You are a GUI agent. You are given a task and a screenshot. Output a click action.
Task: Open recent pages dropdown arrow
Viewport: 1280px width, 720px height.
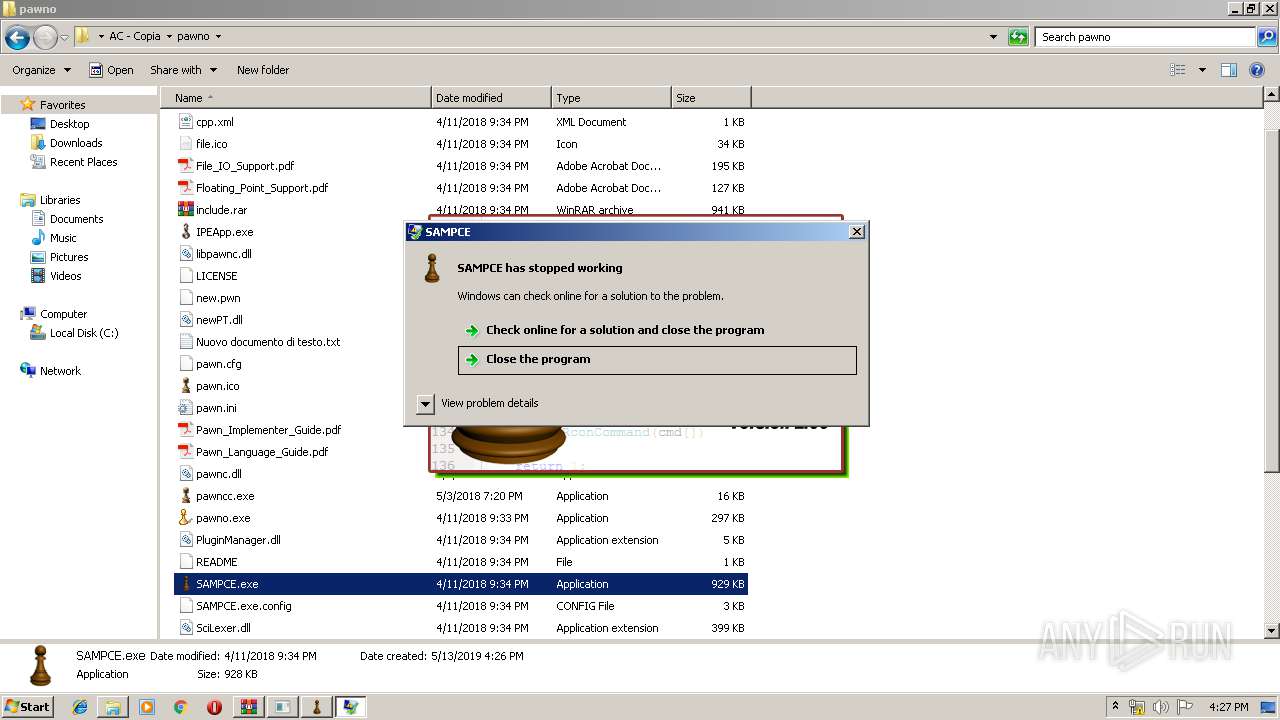[x=64, y=38]
